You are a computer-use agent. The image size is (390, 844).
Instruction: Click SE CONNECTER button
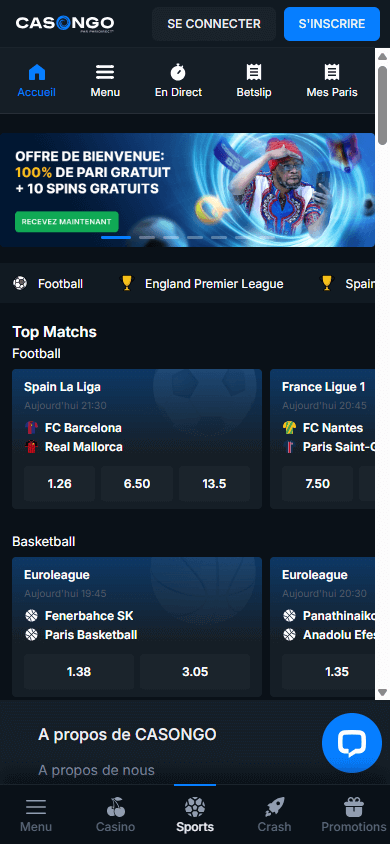click(x=214, y=24)
